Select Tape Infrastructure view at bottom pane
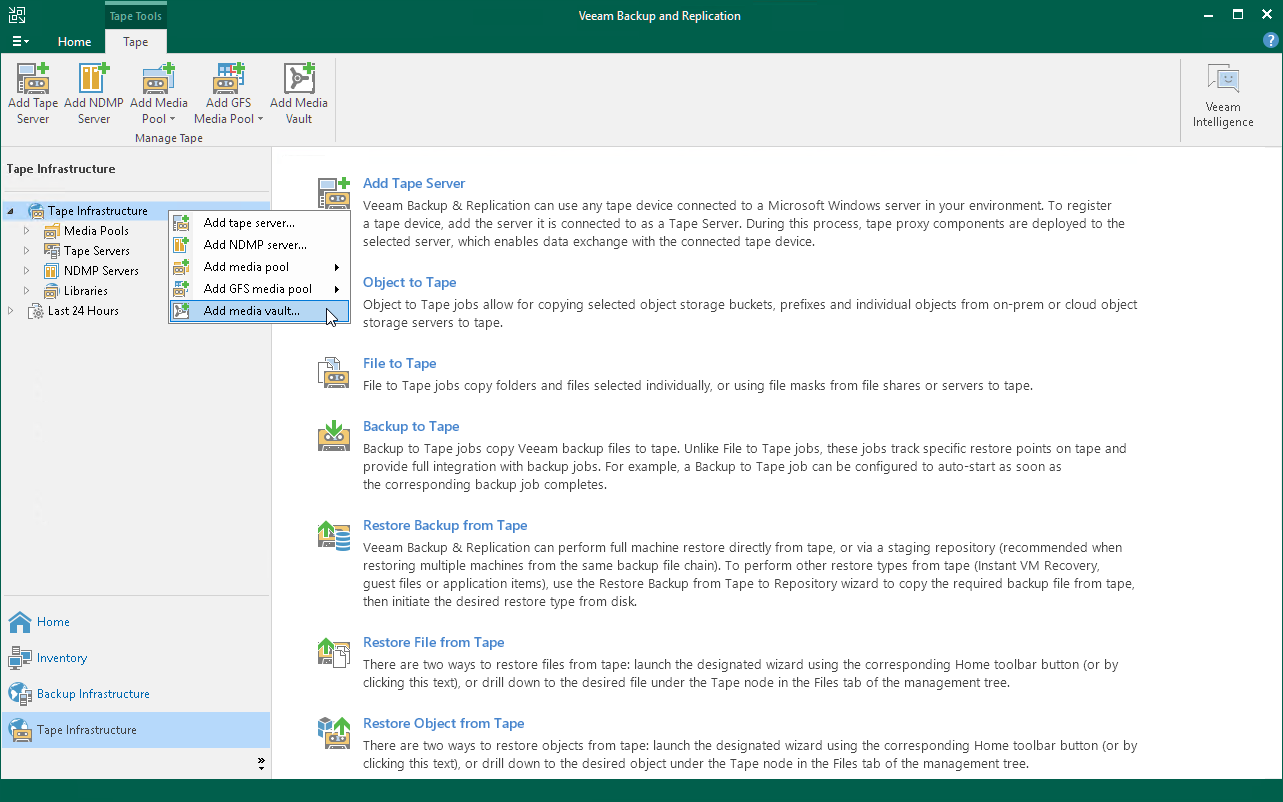Screen dimensions: 1283x802 coord(135,730)
